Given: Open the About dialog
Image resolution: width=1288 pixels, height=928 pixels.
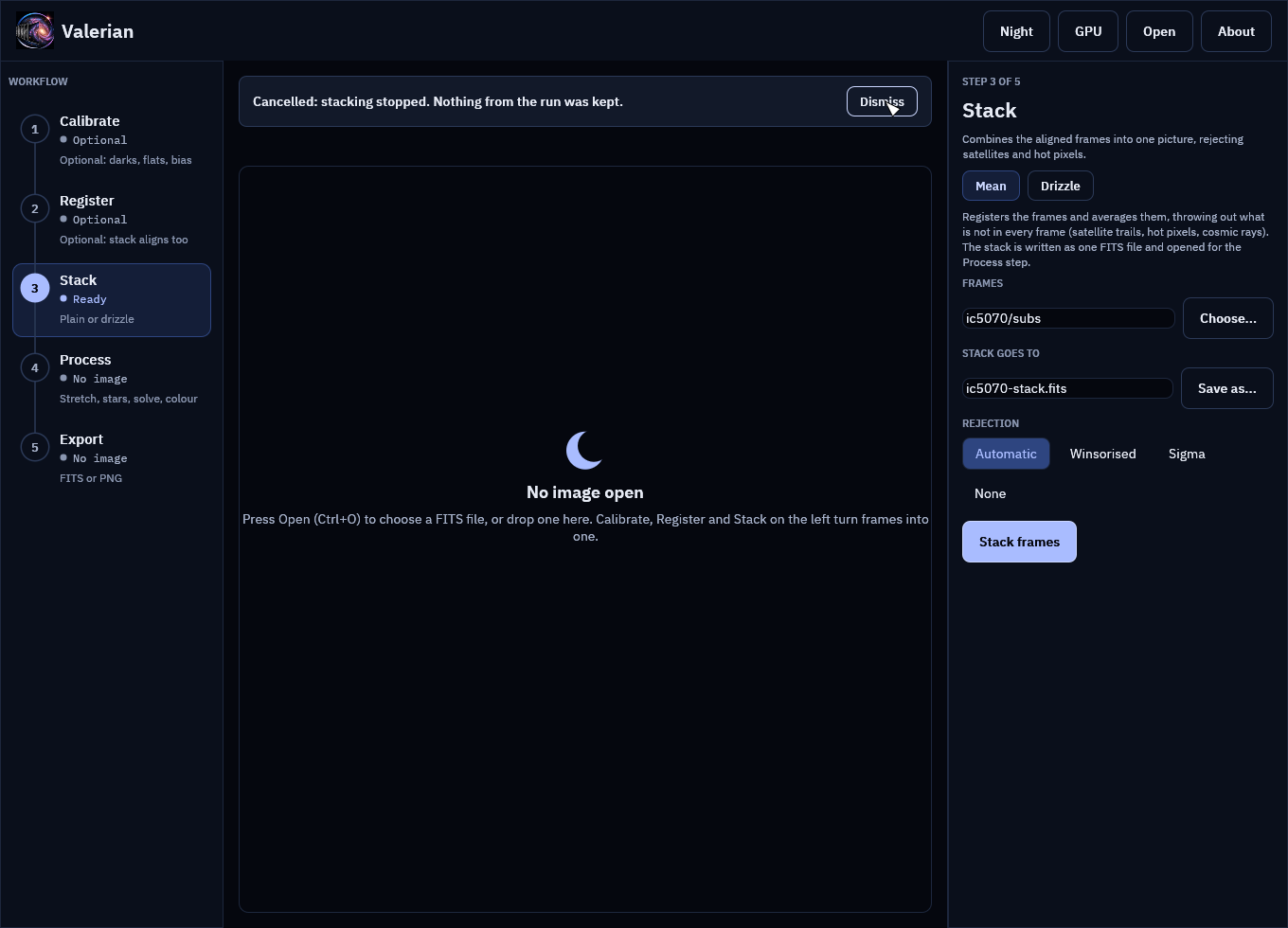Looking at the screenshot, I should (x=1236, y=31).
